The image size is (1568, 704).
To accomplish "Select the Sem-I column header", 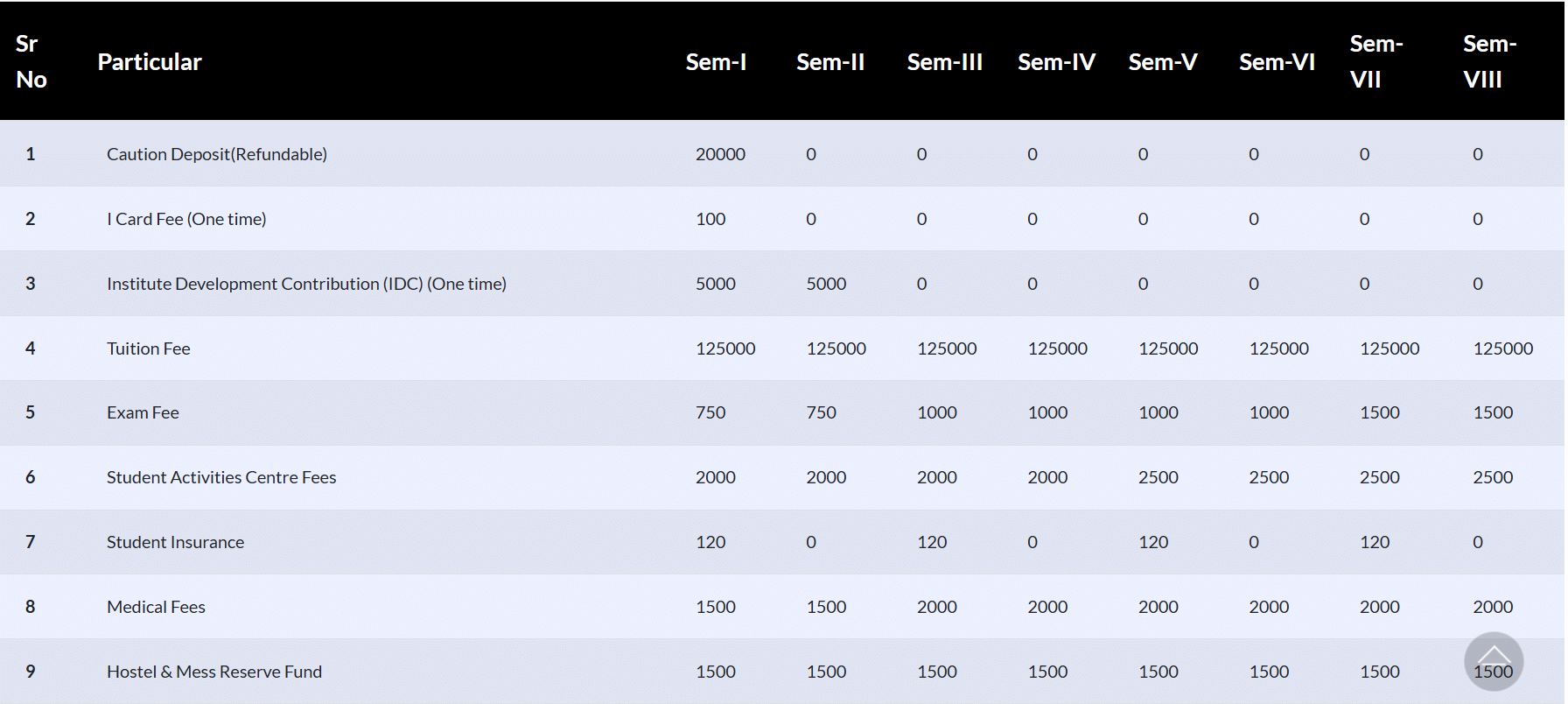I will click(x=716, y=62).
